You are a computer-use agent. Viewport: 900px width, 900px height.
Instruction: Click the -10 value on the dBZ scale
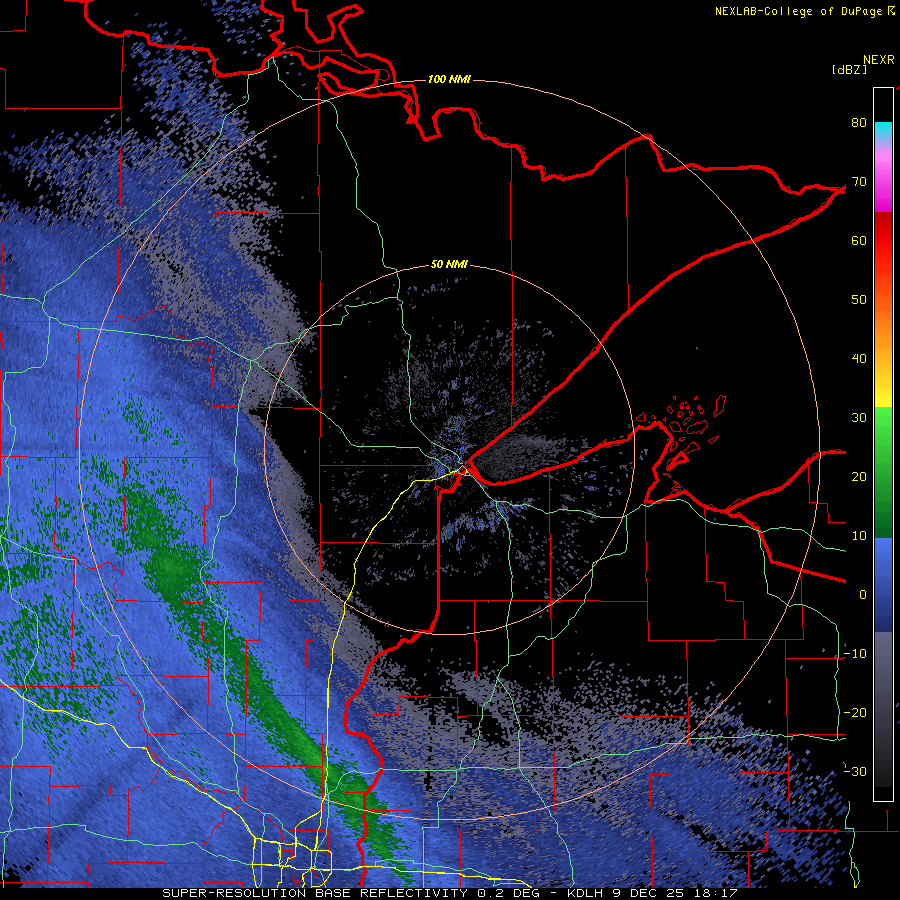(x=855, y=654)
